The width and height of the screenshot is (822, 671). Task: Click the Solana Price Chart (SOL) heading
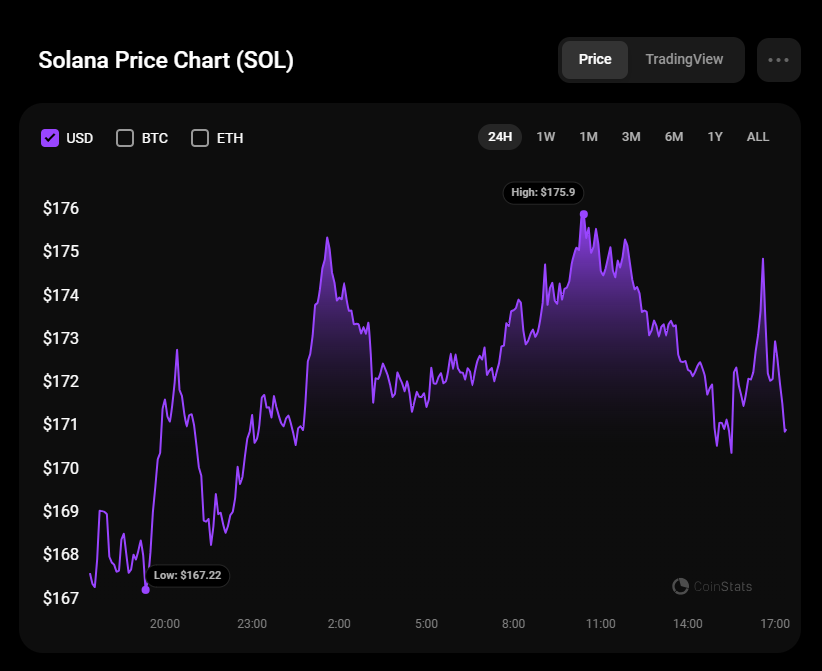coord(166,60)
